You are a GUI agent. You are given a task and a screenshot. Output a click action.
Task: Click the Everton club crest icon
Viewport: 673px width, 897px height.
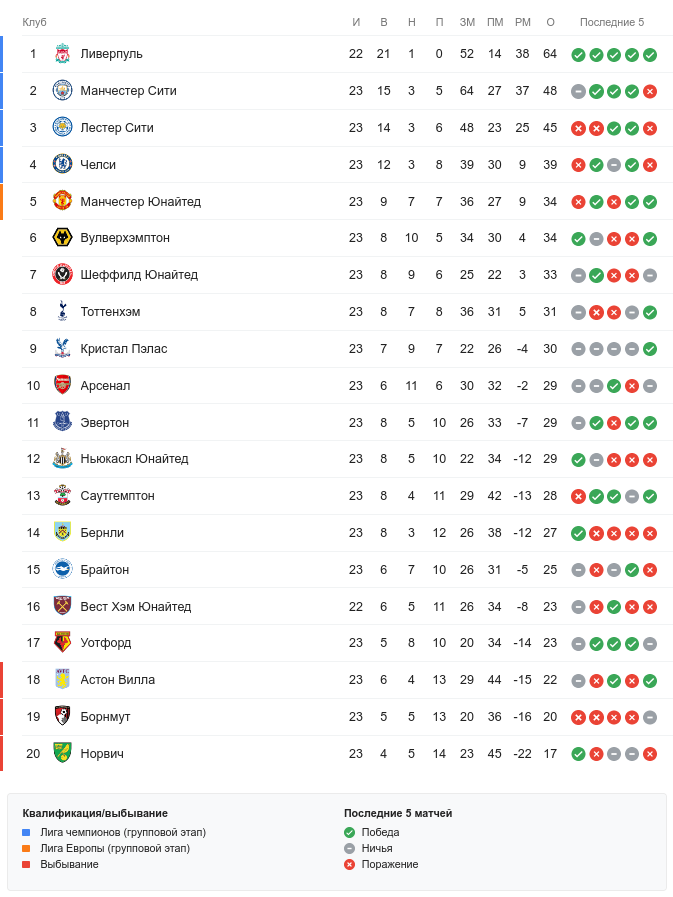62,423
